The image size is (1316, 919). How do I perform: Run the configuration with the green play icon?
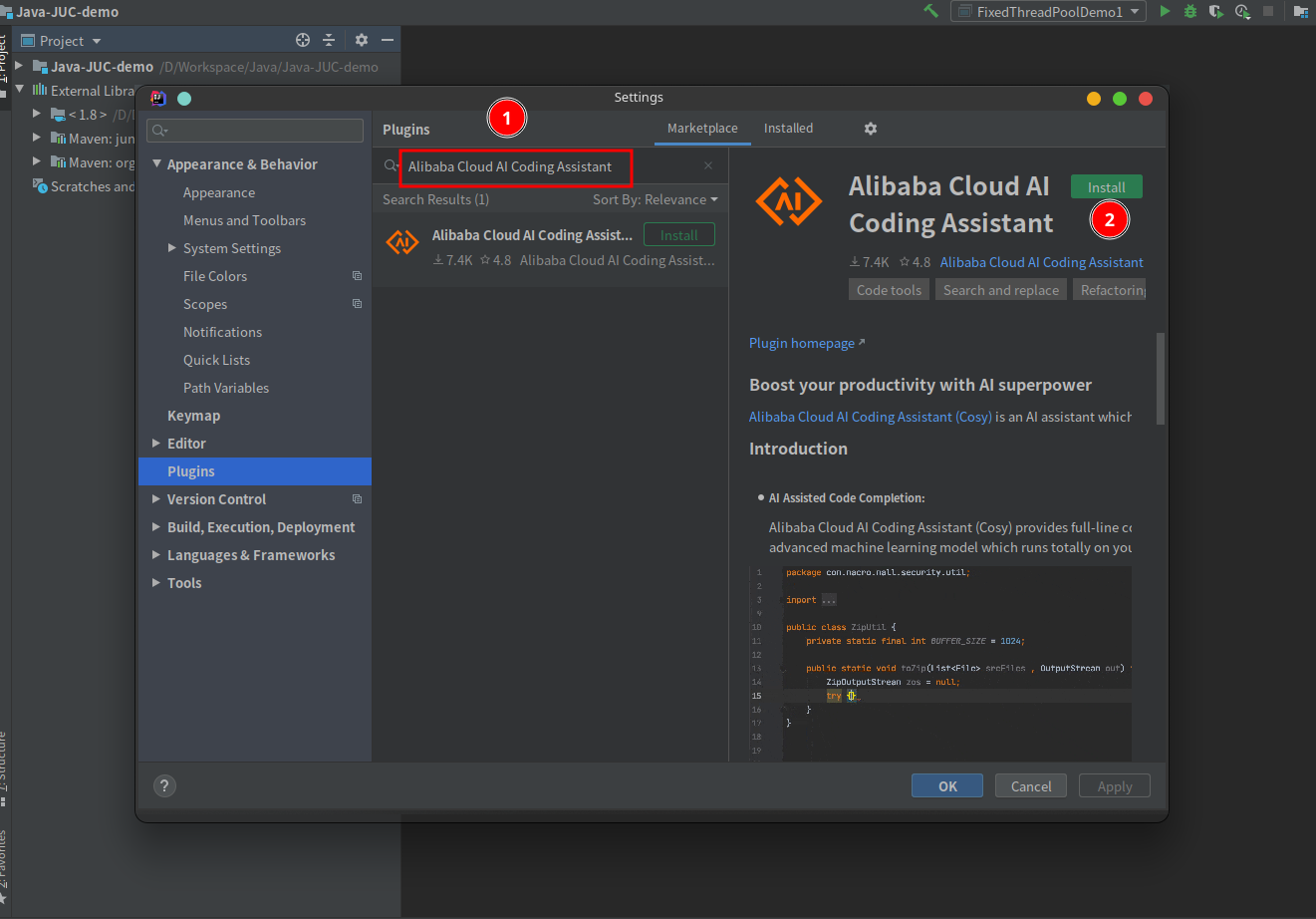[1165, 11]
